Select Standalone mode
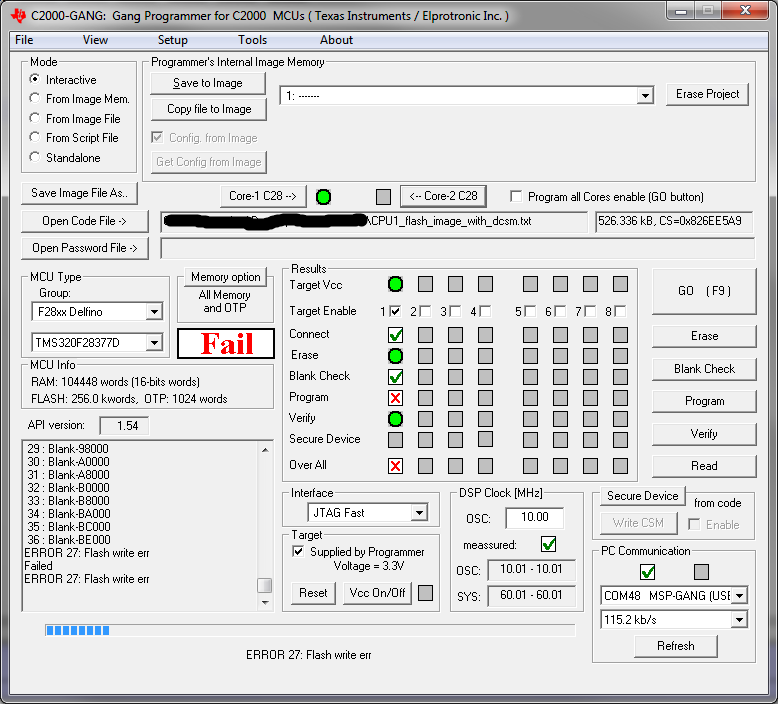This screenshot has width=779, height=705. point(34,157)
